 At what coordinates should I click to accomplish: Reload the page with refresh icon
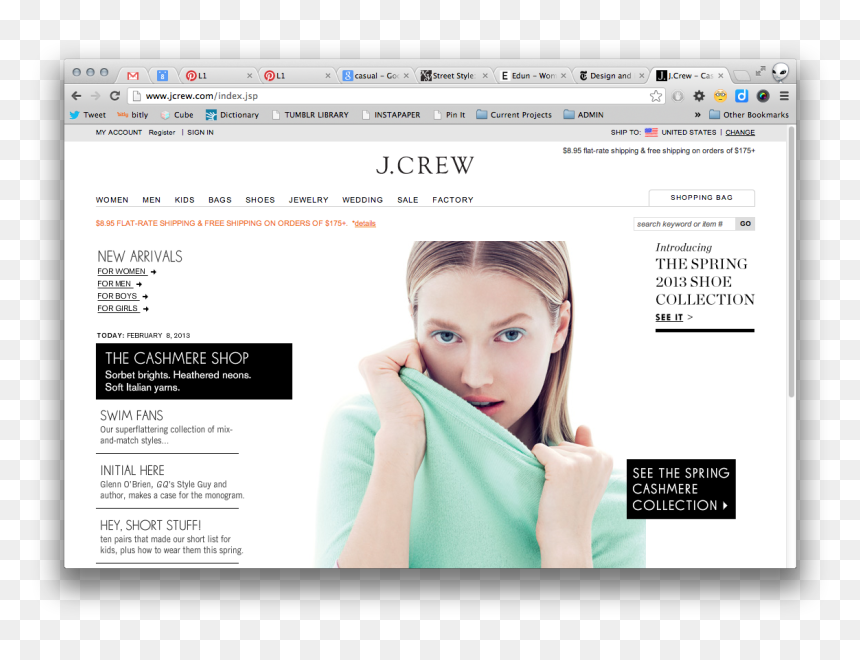(x=115, y=96)
